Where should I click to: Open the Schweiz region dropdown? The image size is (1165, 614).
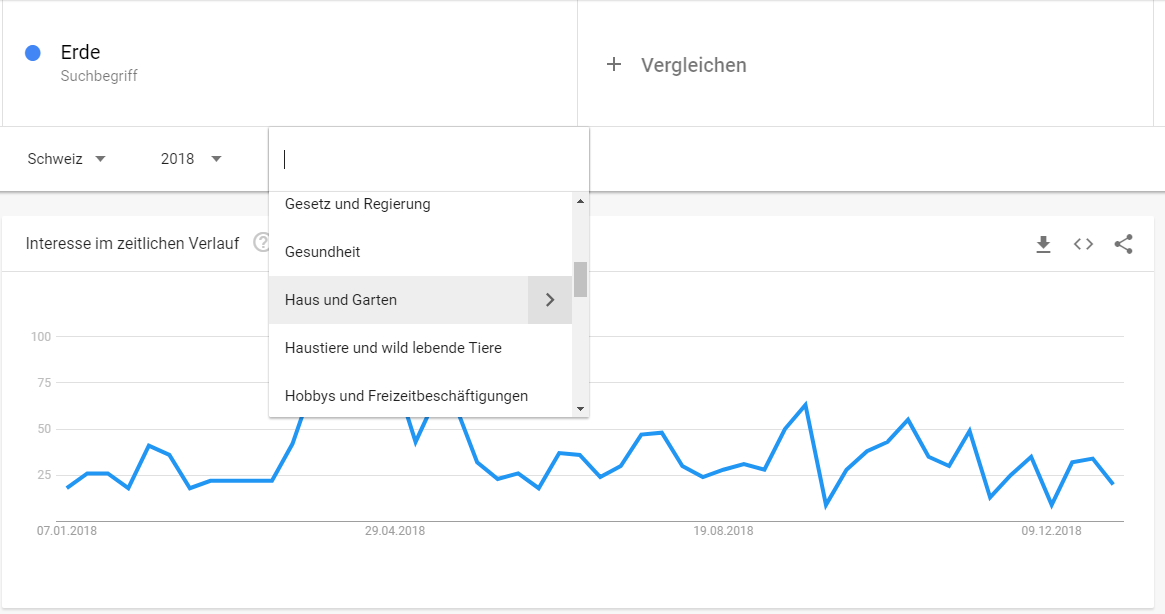[x=67, y=159]
